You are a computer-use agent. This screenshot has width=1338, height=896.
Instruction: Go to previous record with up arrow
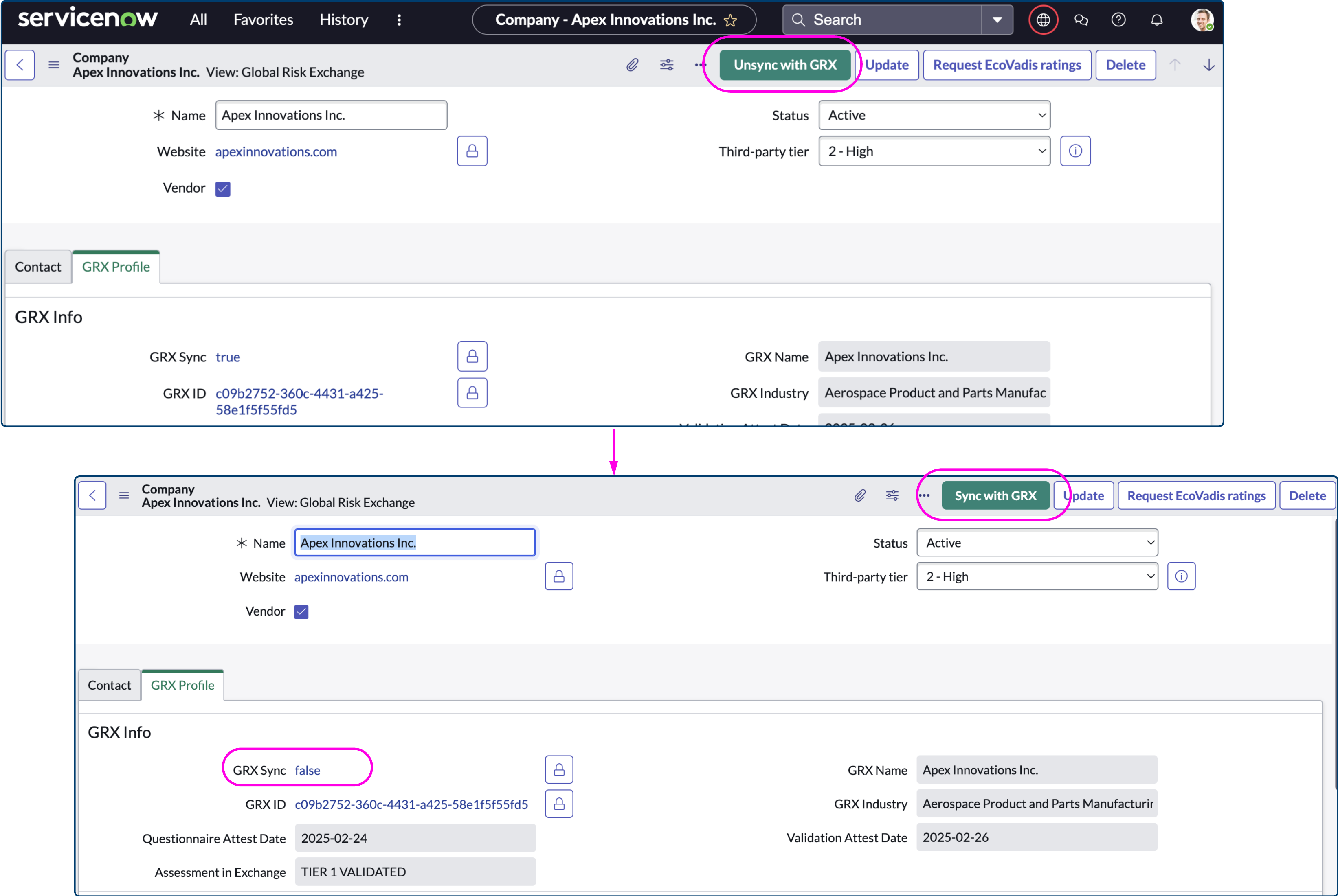click(1175, 65)
